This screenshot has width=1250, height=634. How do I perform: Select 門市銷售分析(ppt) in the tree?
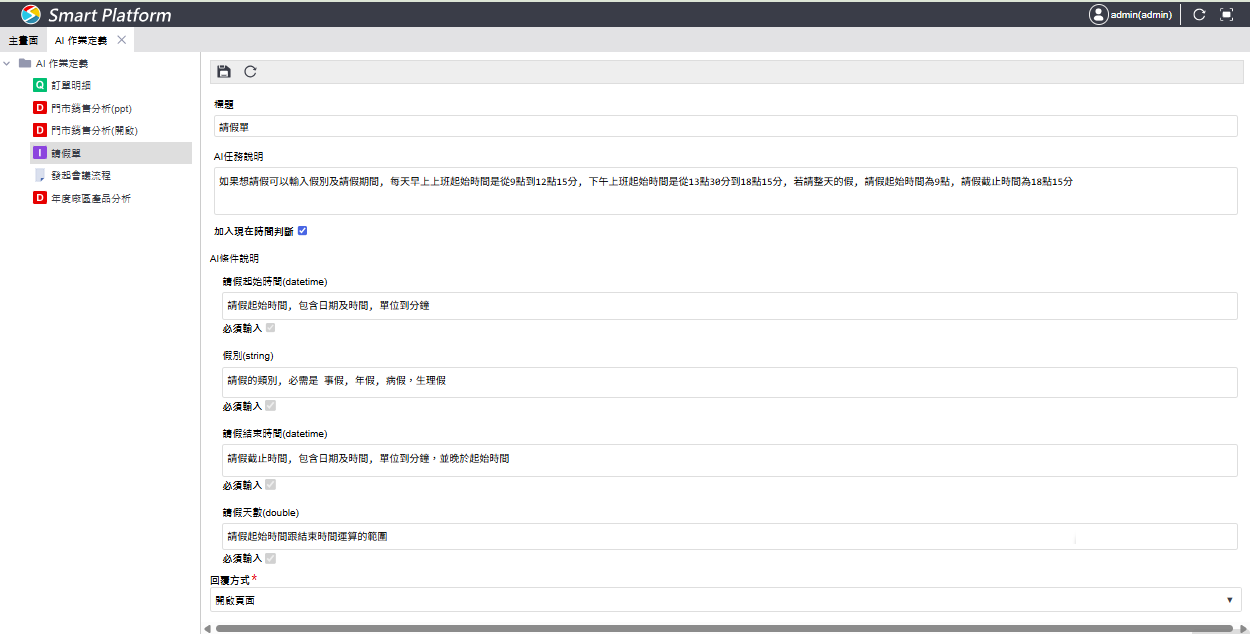(x=90, y=108)
